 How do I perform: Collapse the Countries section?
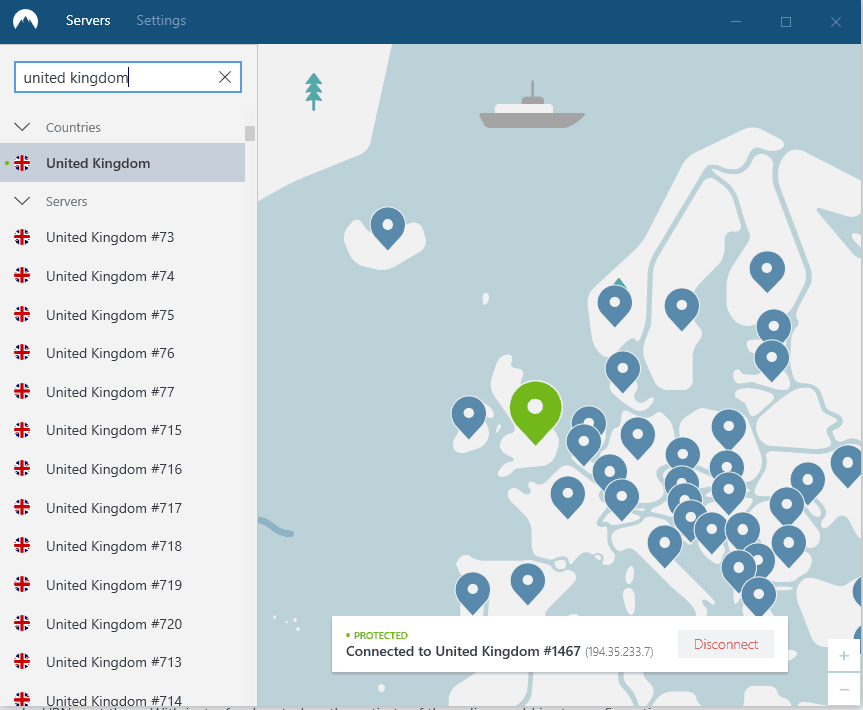22,127
